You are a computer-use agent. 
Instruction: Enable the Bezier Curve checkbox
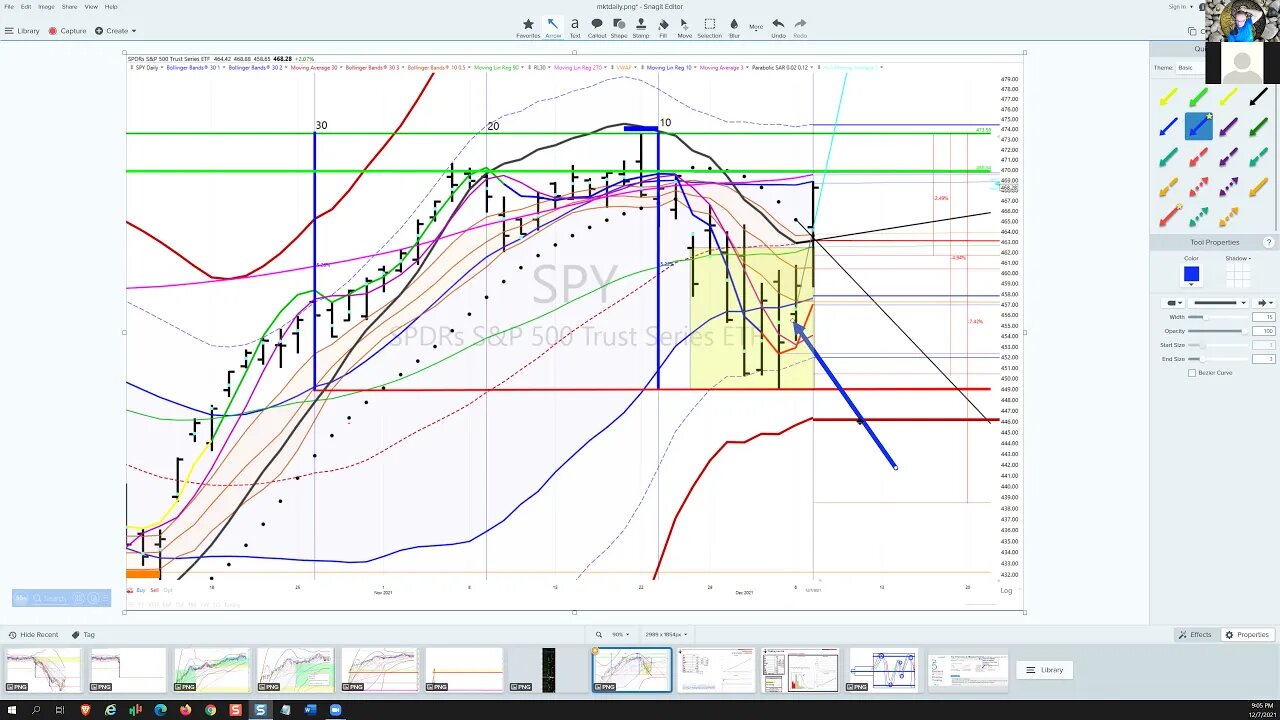point(1192,373)
